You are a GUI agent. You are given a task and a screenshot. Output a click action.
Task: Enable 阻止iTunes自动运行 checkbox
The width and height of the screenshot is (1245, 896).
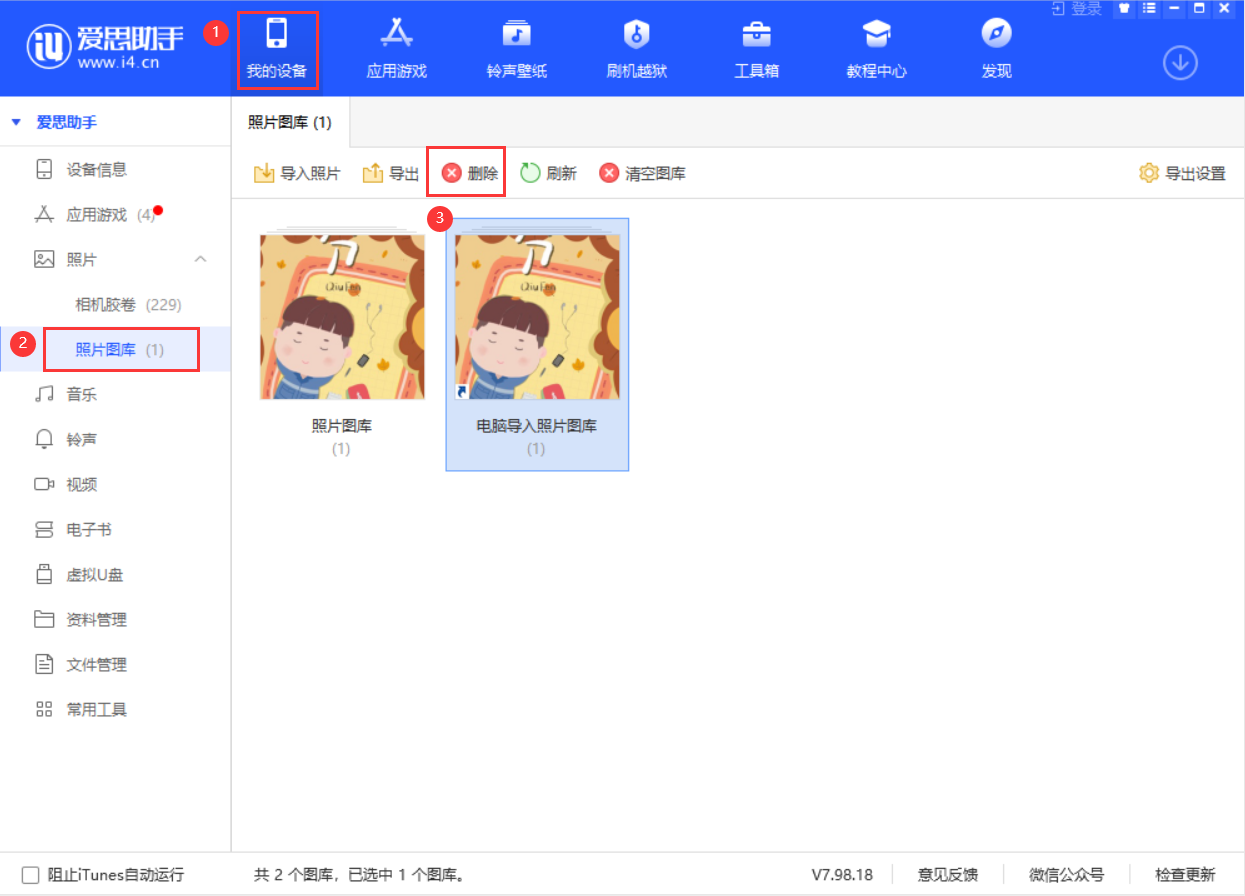tap(31, 874)
